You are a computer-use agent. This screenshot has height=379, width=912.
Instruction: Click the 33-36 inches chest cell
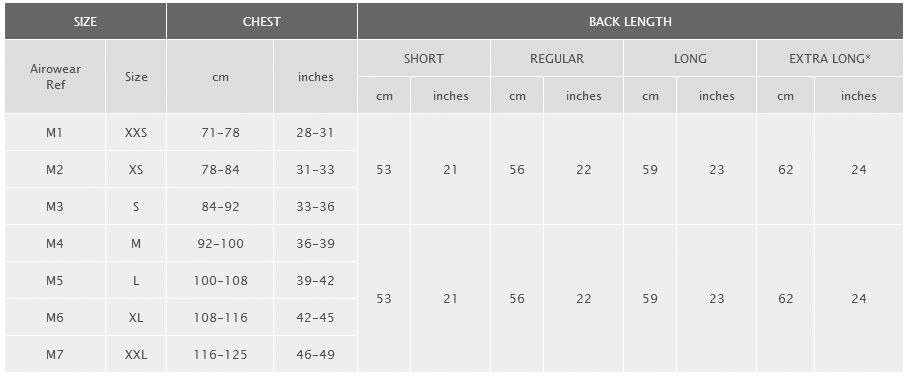pos(315,206)
